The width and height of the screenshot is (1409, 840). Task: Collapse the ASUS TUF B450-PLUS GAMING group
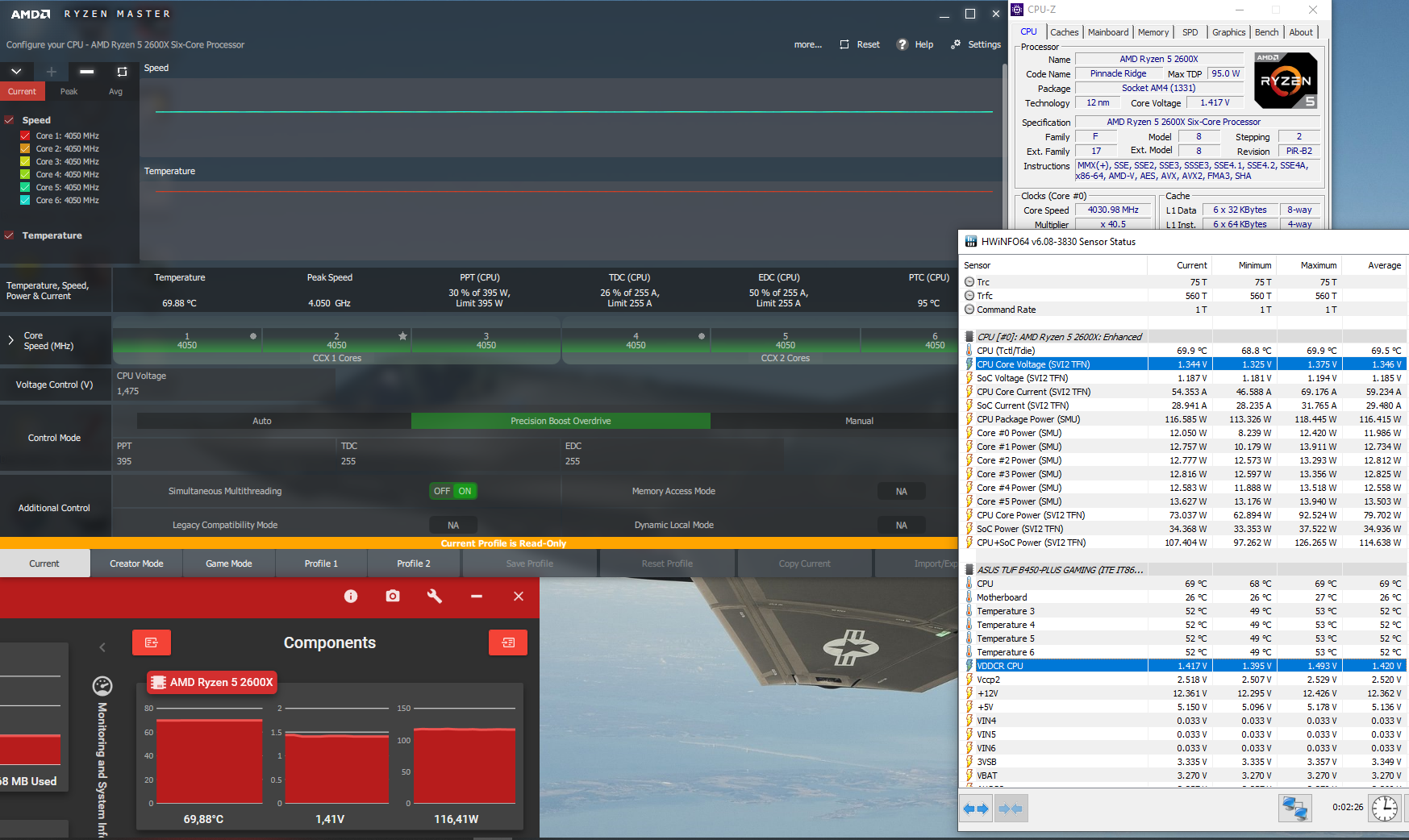[x=969, y=570]
